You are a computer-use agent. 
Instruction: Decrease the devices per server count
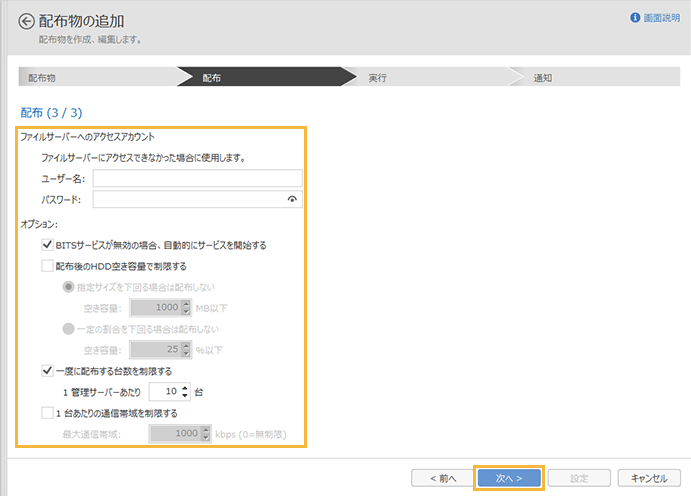pos(185,396)
